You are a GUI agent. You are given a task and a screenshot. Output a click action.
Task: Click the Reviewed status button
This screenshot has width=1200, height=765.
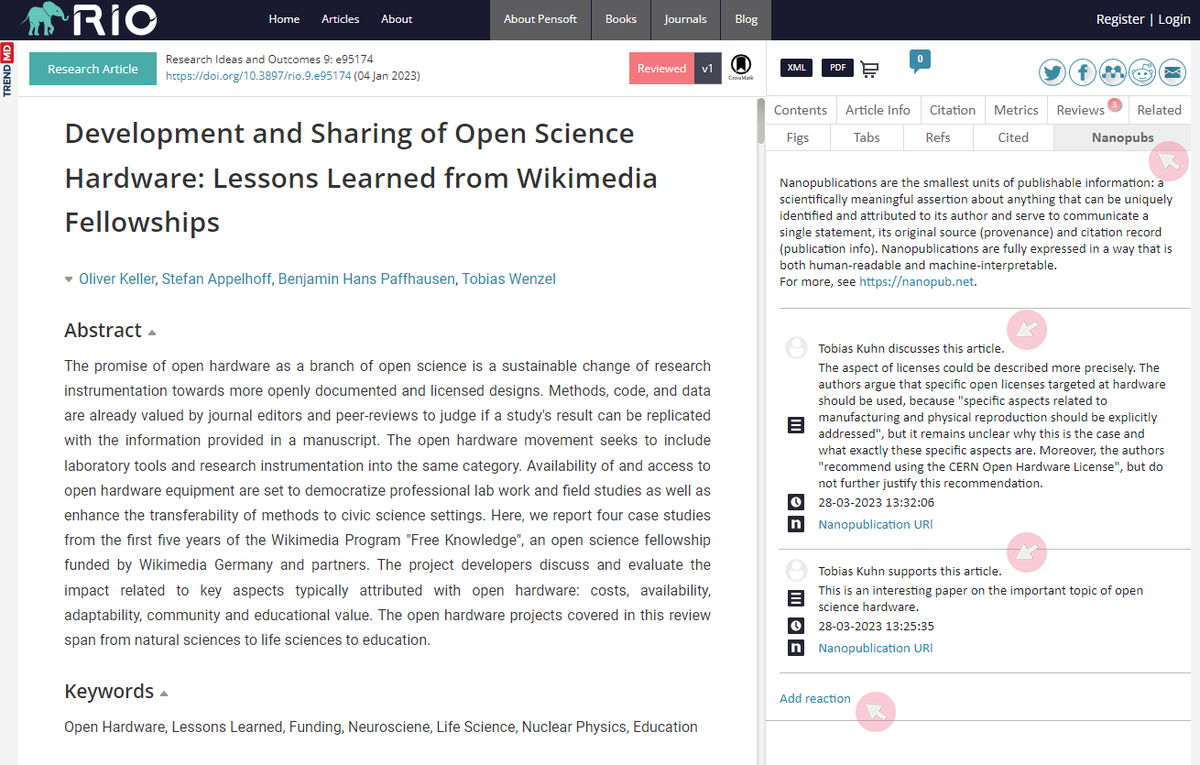[662, 68]
